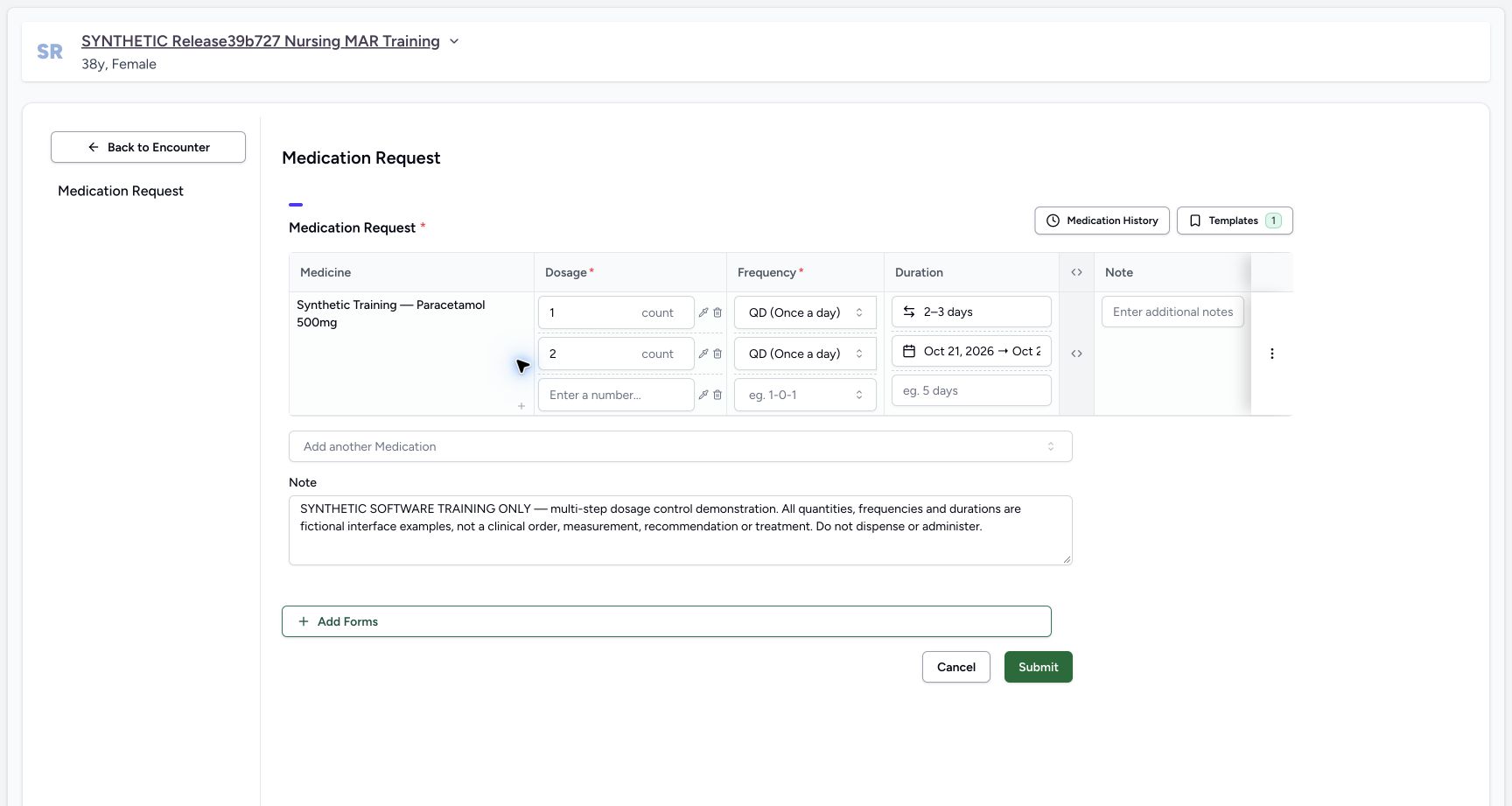1512x806 pixels.
Task: Submit the medication request
Action: (x=1038, y=667)
